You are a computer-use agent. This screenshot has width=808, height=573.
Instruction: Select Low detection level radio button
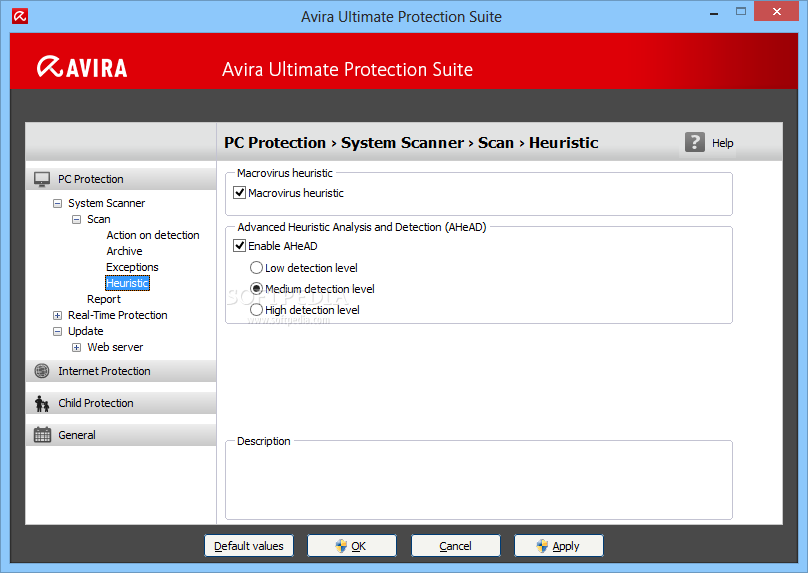point(256,268)
